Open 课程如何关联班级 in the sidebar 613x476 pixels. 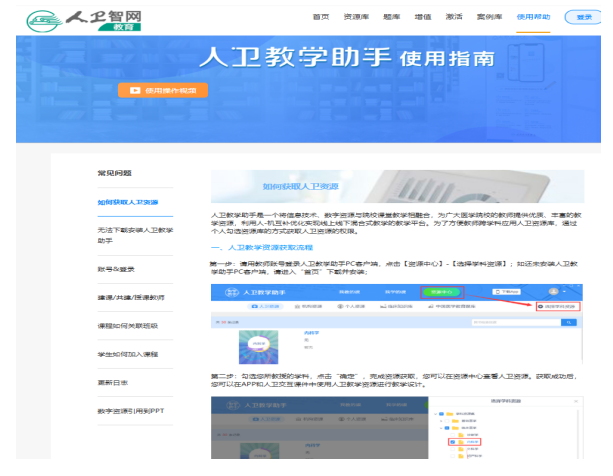pos(127,325)
